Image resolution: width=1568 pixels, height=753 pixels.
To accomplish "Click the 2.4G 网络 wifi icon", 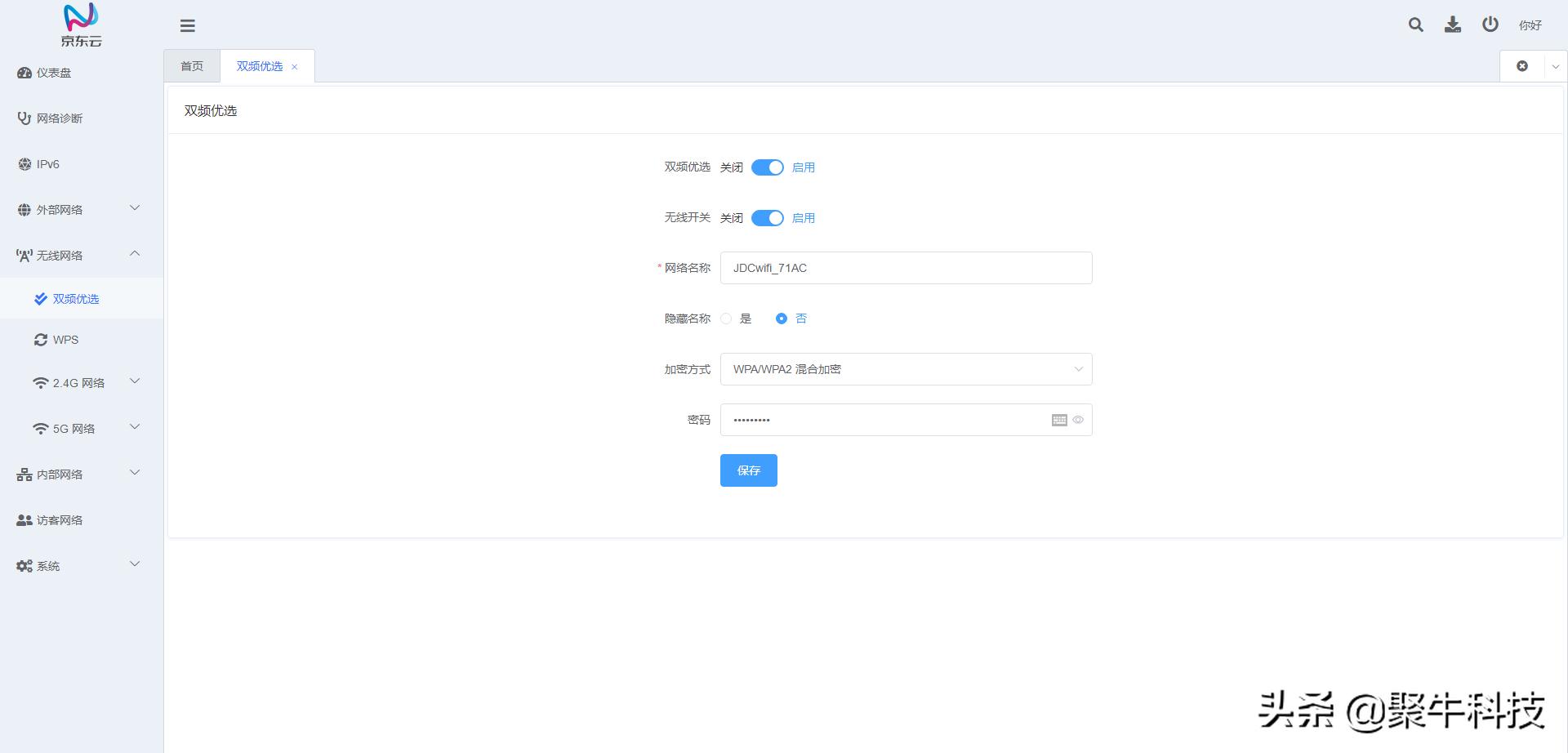I will (40, 383).
